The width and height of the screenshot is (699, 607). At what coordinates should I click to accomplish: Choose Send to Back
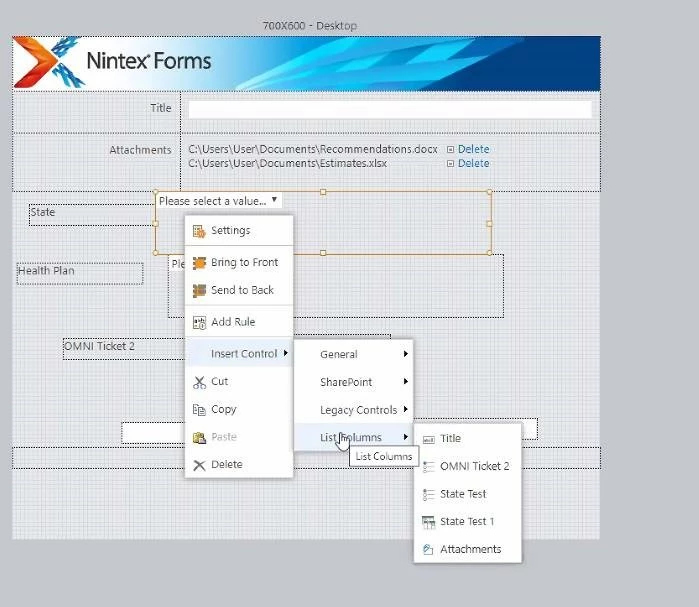click(239, 290)
